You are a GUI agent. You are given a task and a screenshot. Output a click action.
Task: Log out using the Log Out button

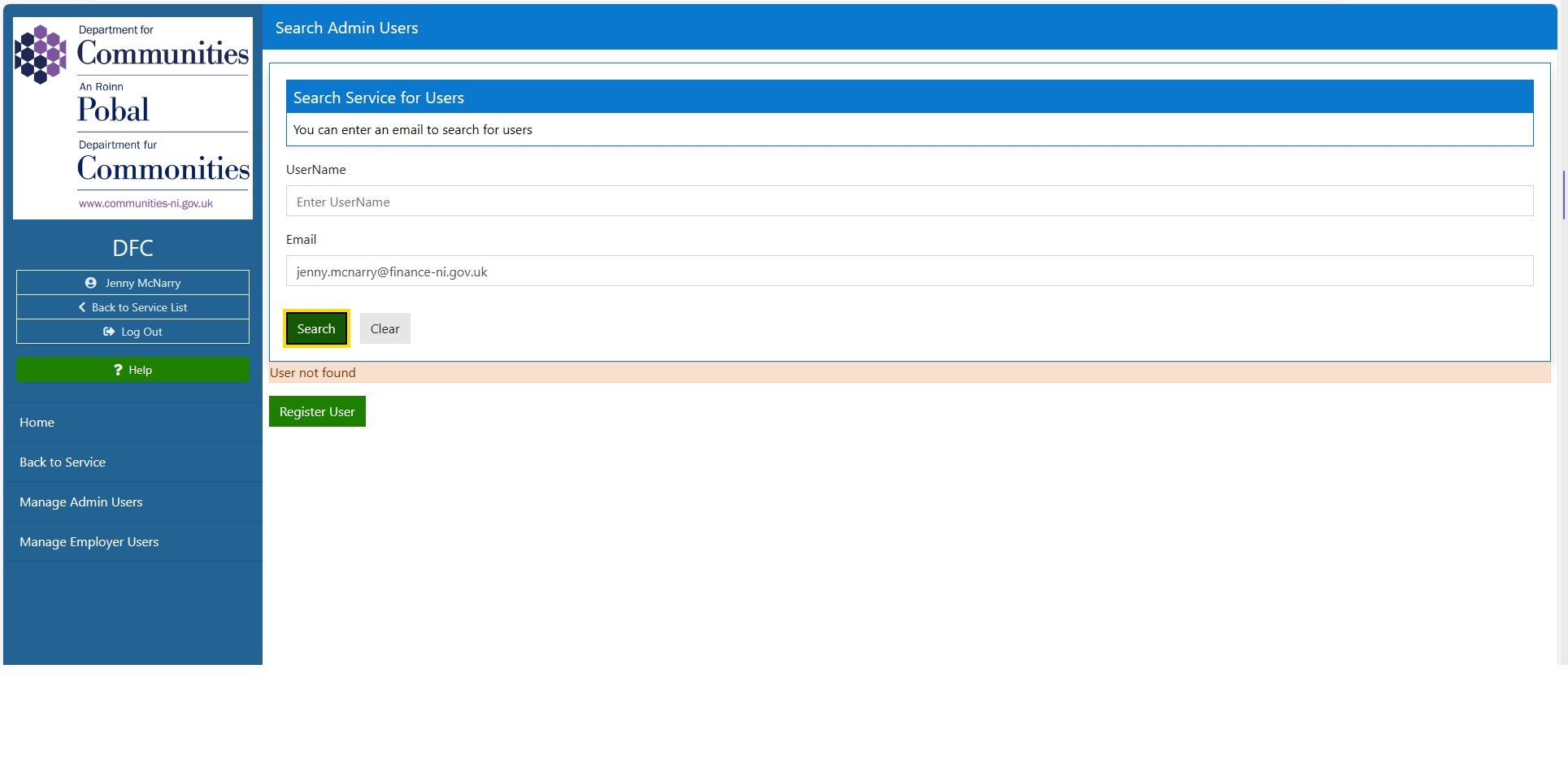coord(132,332)
